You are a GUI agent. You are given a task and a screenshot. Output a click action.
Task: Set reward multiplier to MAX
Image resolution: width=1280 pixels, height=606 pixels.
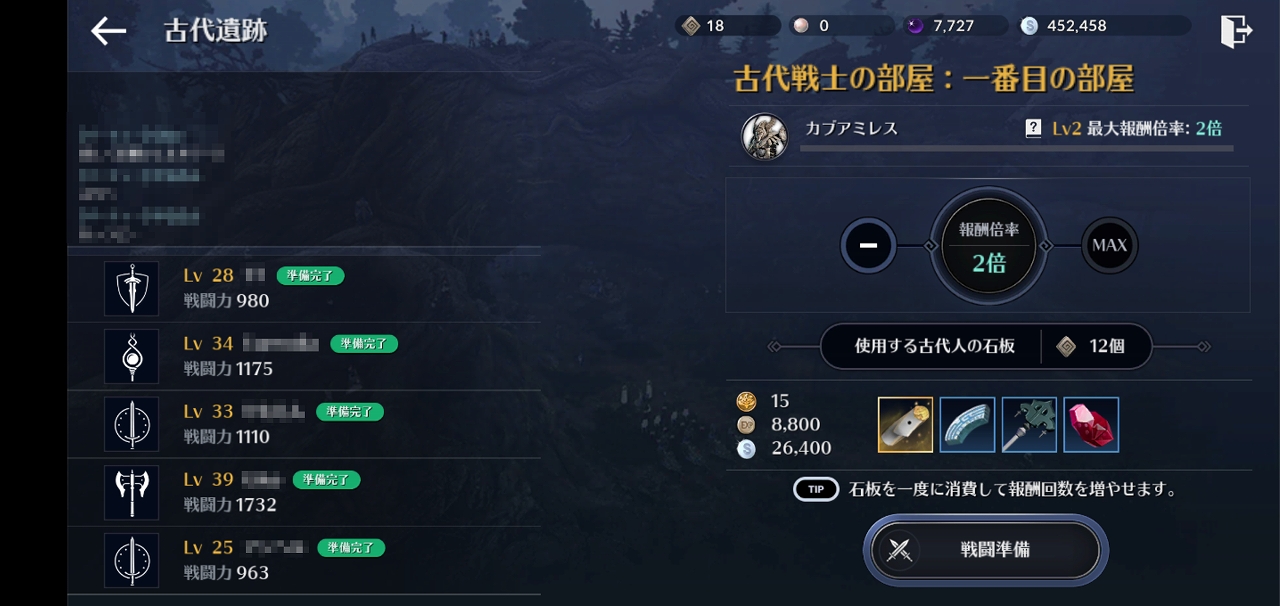click(x=1109, y=245)
